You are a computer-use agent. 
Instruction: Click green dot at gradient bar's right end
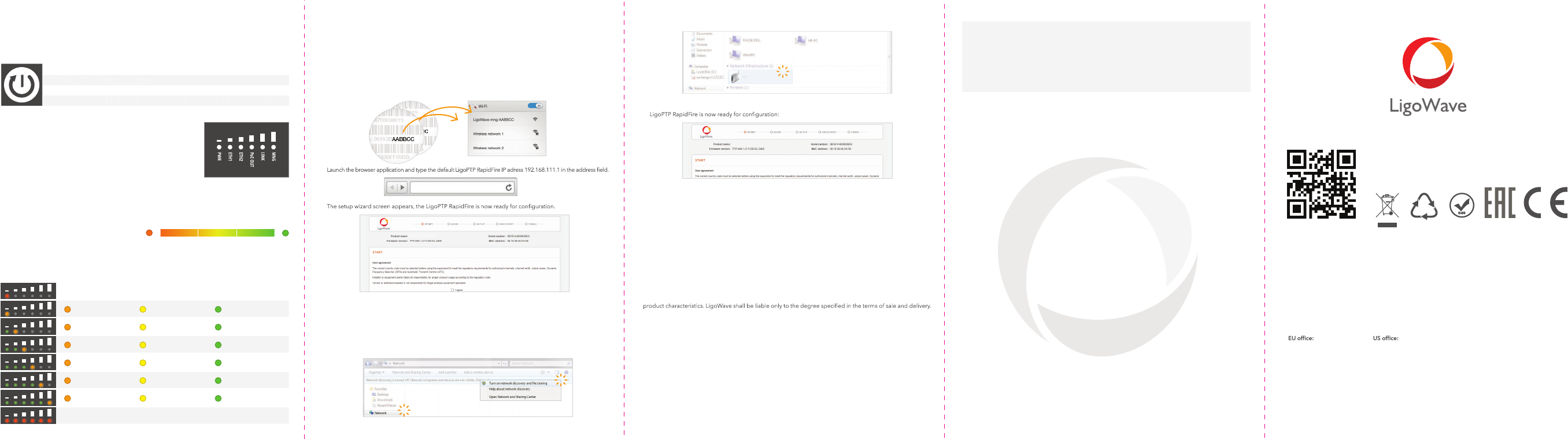pyautogui.click(x=286, y=233)
